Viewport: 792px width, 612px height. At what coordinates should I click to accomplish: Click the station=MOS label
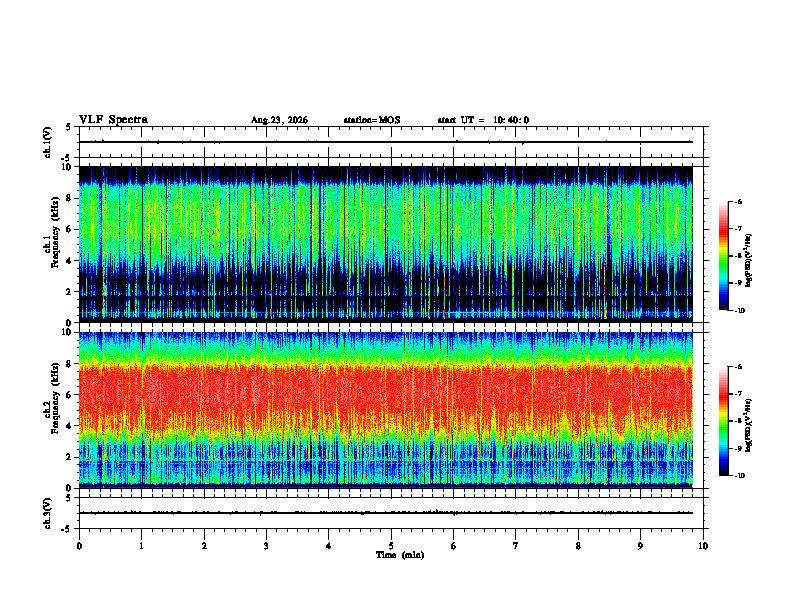372,120
